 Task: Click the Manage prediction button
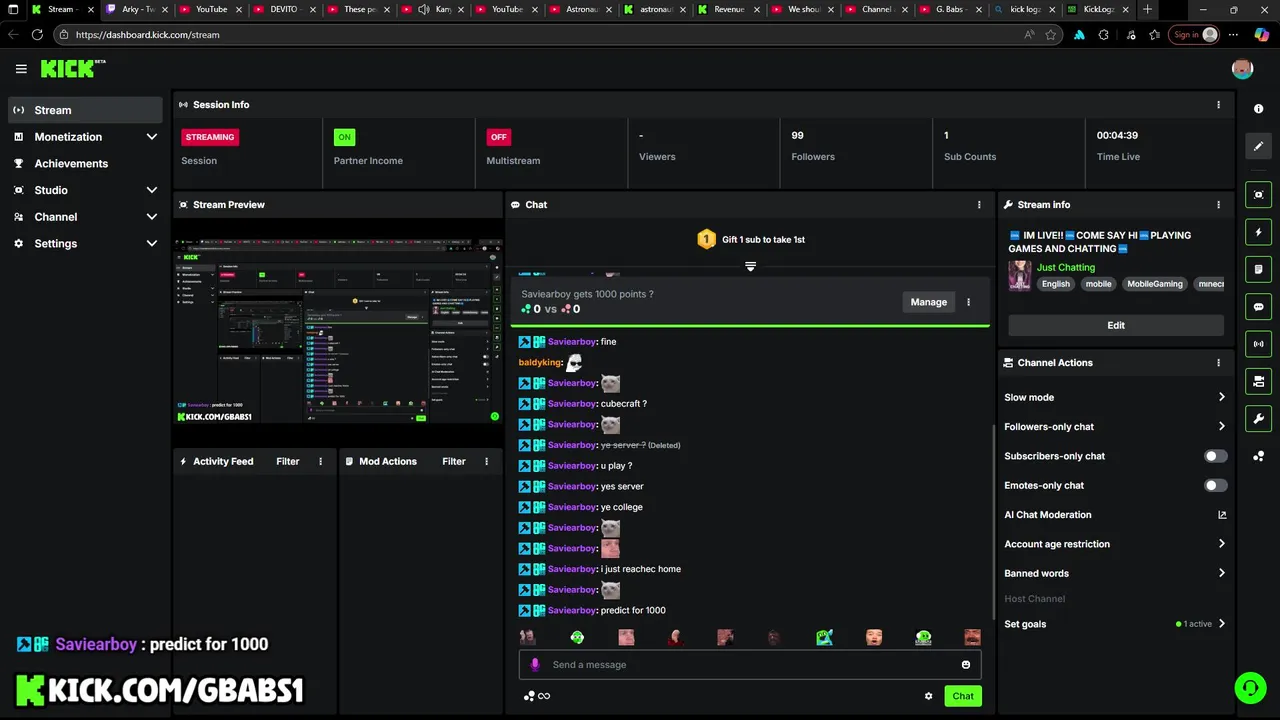tap(928, 302)
